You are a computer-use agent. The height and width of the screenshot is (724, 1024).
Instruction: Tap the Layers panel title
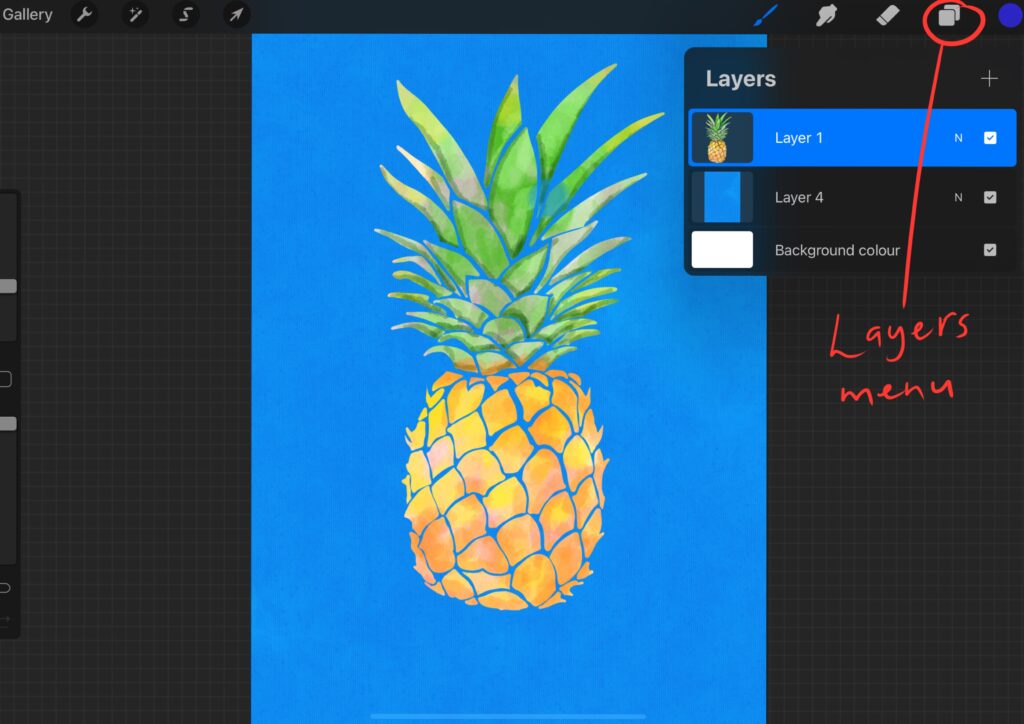coord(741,78)
